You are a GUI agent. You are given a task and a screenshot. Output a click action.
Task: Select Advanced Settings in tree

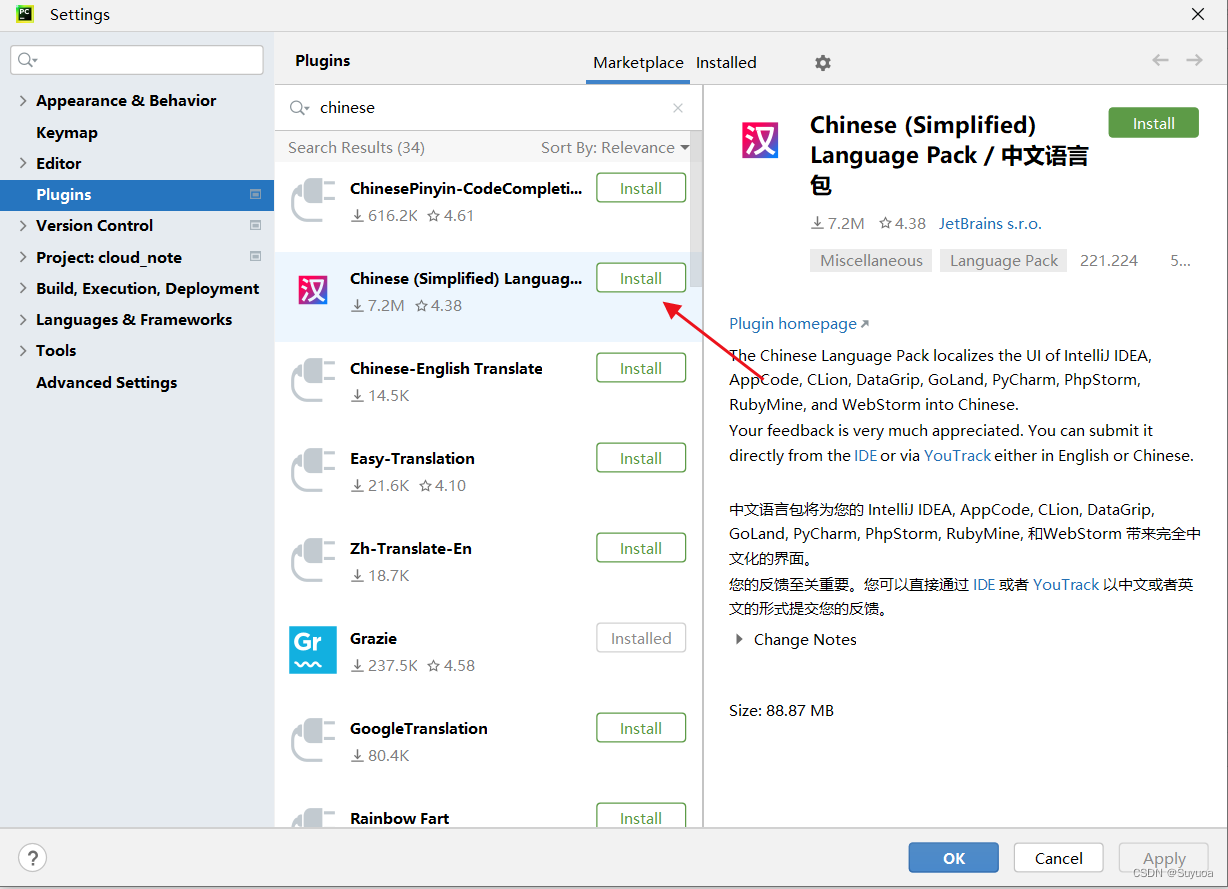pyautogui.click(x=106, y=382)
